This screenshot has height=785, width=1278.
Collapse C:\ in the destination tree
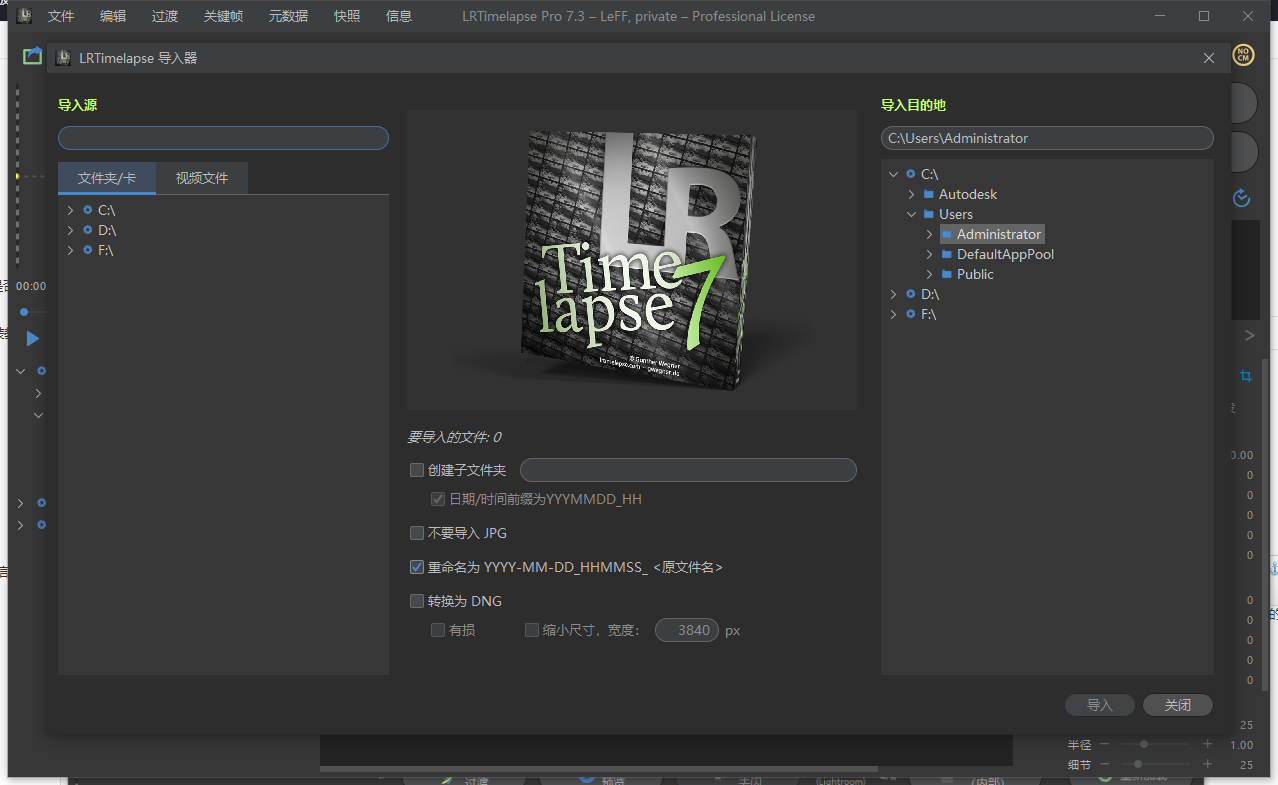click(x=893, y=174)
